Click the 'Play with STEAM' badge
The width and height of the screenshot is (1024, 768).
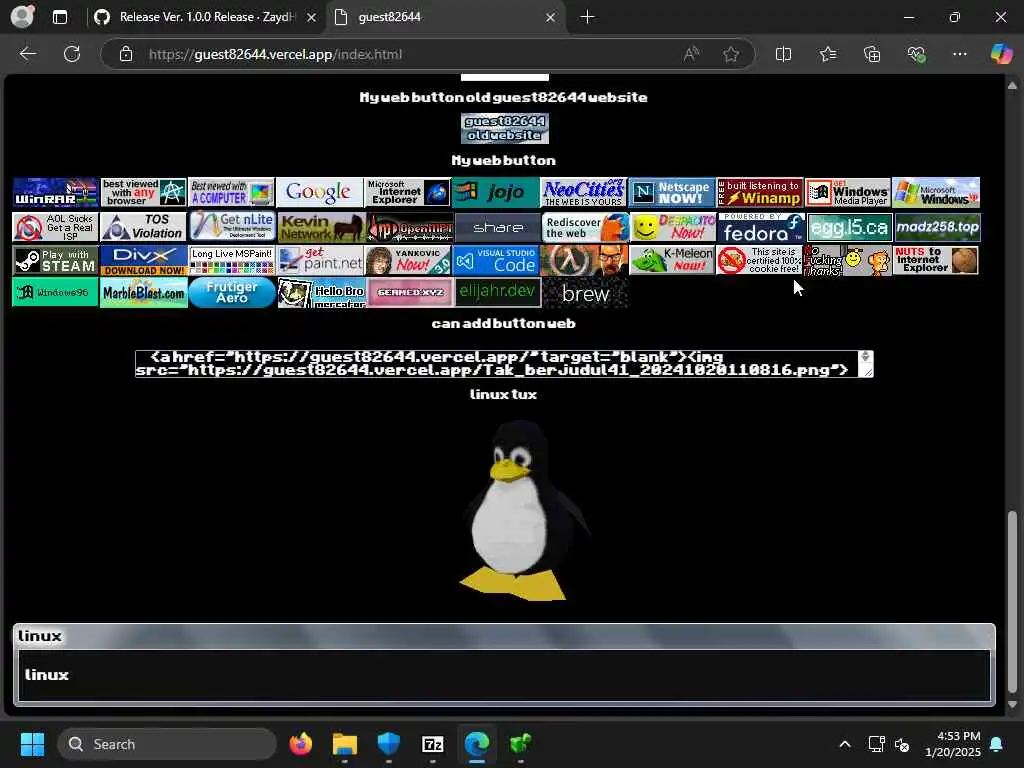[x=56, y=260]
